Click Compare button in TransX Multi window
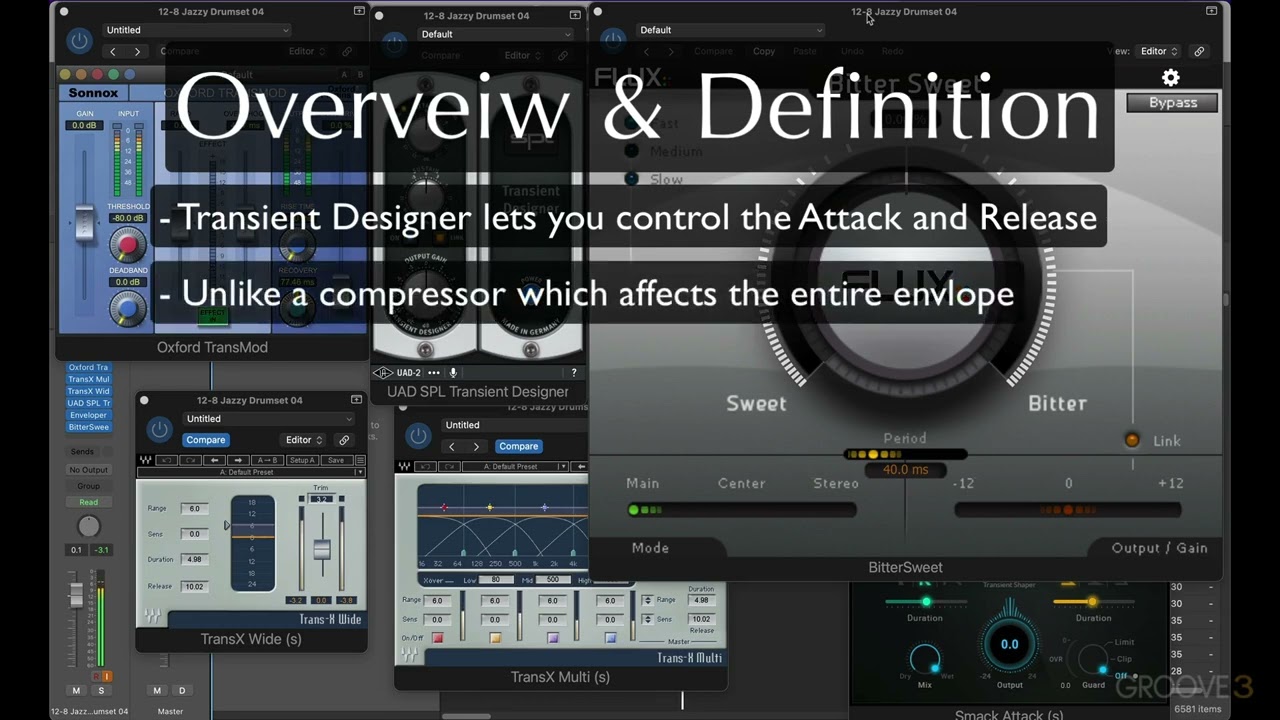Screen dimensions: 1280x720 point(518,446)
